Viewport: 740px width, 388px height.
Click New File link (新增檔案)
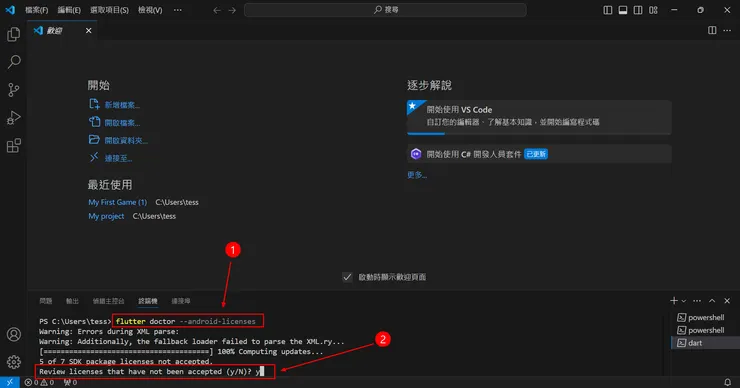point(114,105)
